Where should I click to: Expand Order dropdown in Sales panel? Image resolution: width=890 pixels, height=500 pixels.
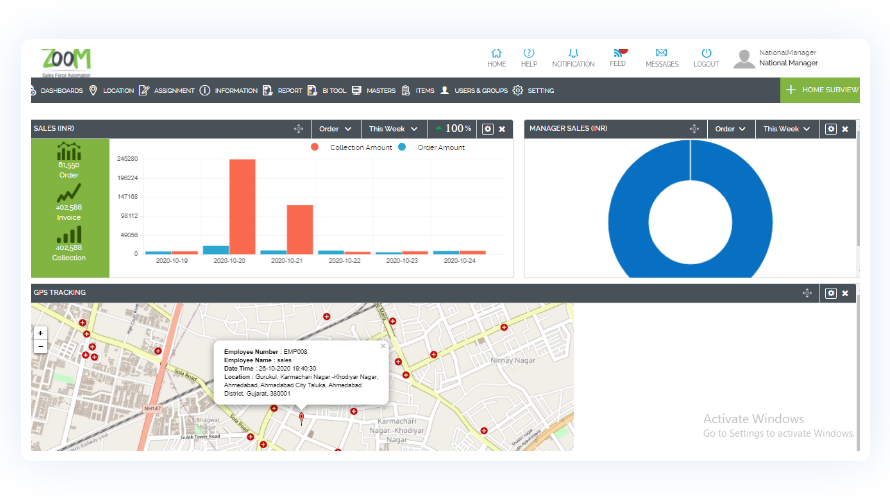coord(335,129)
